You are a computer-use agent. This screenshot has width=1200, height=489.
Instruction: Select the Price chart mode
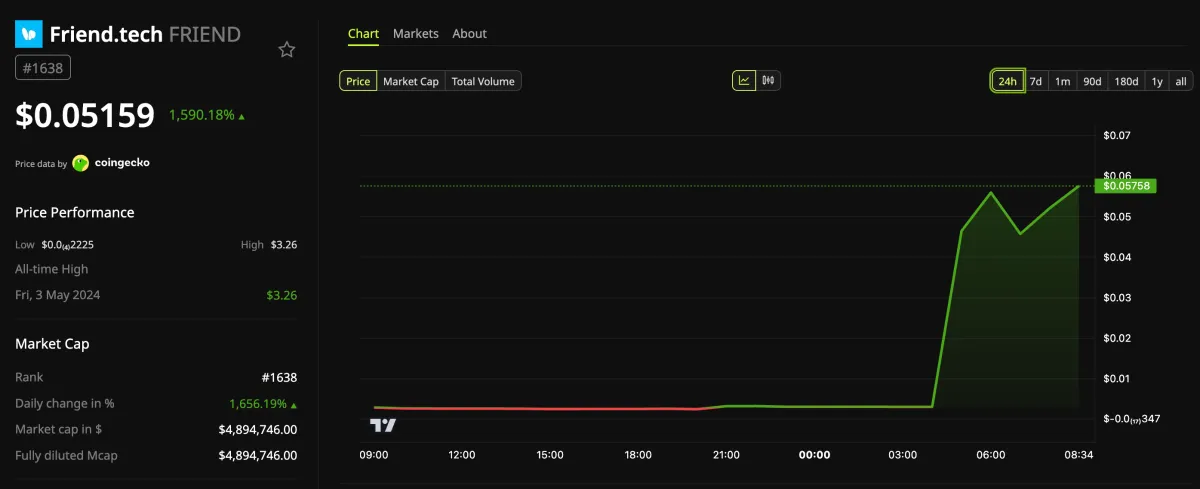[x=358, y=81]
